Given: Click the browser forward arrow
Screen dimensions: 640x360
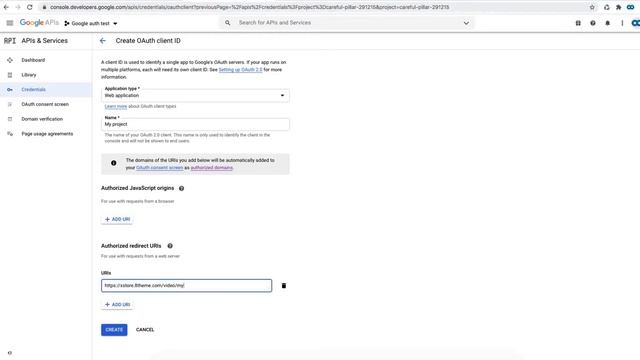Looking at the screenshot, I should 18,7.
